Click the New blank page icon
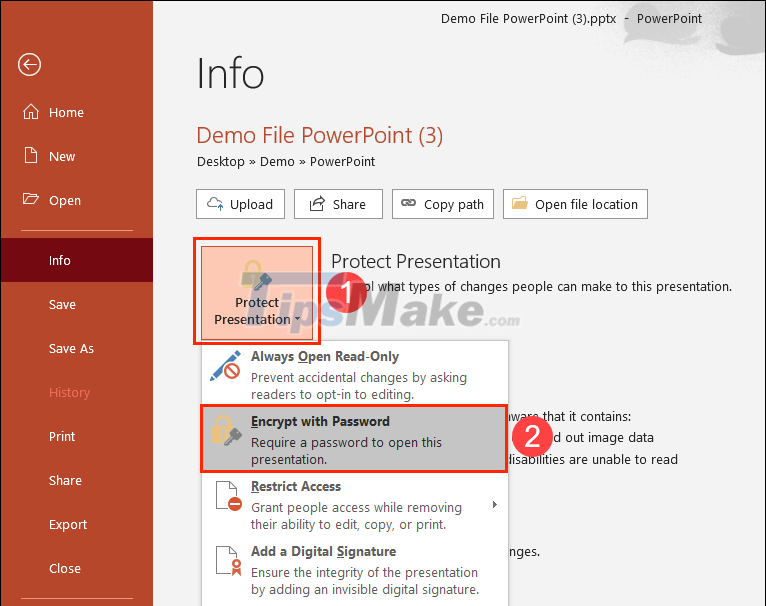 click(31, 155)
